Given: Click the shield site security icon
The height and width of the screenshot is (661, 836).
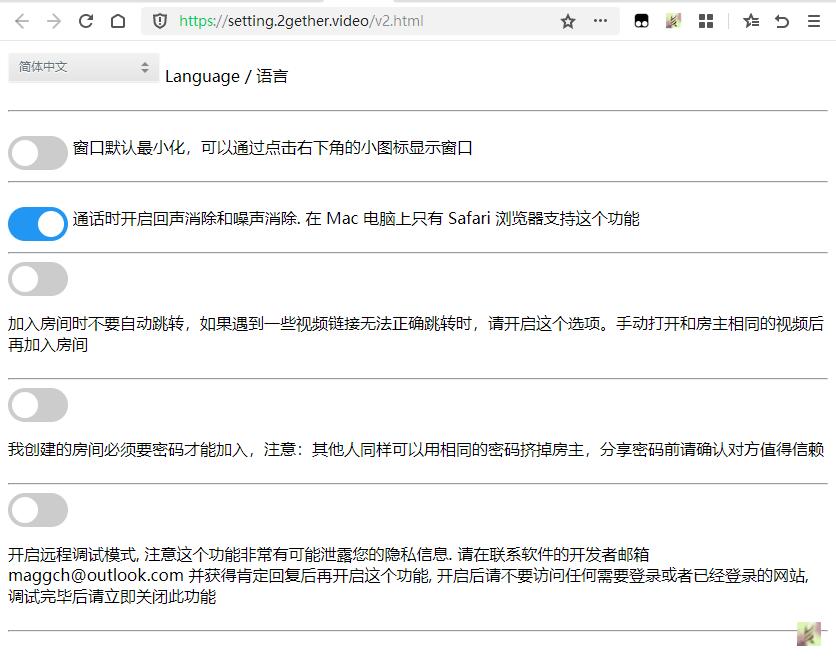Looking at the screenshot, I should click(x=160, y=21).
